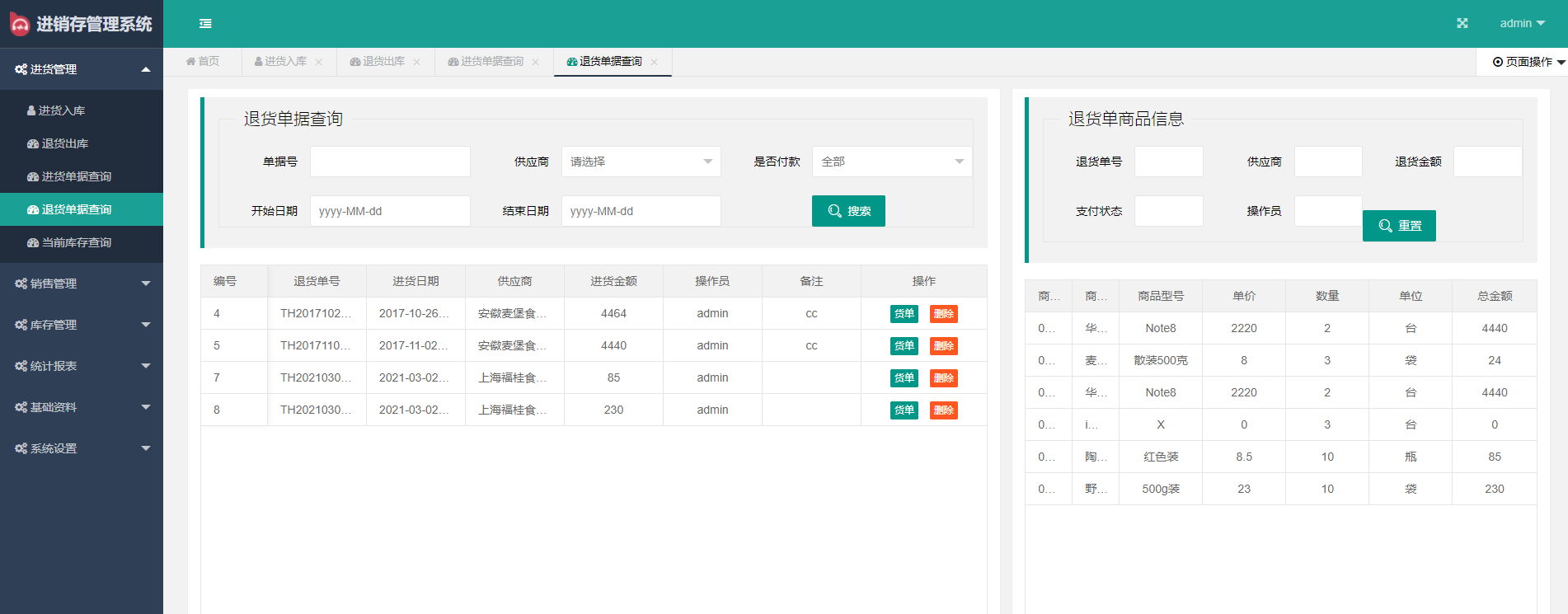Click the 进货管理 gears icon
The width and height of the screenshot is (1568, 614).
[x=21, y=69]
